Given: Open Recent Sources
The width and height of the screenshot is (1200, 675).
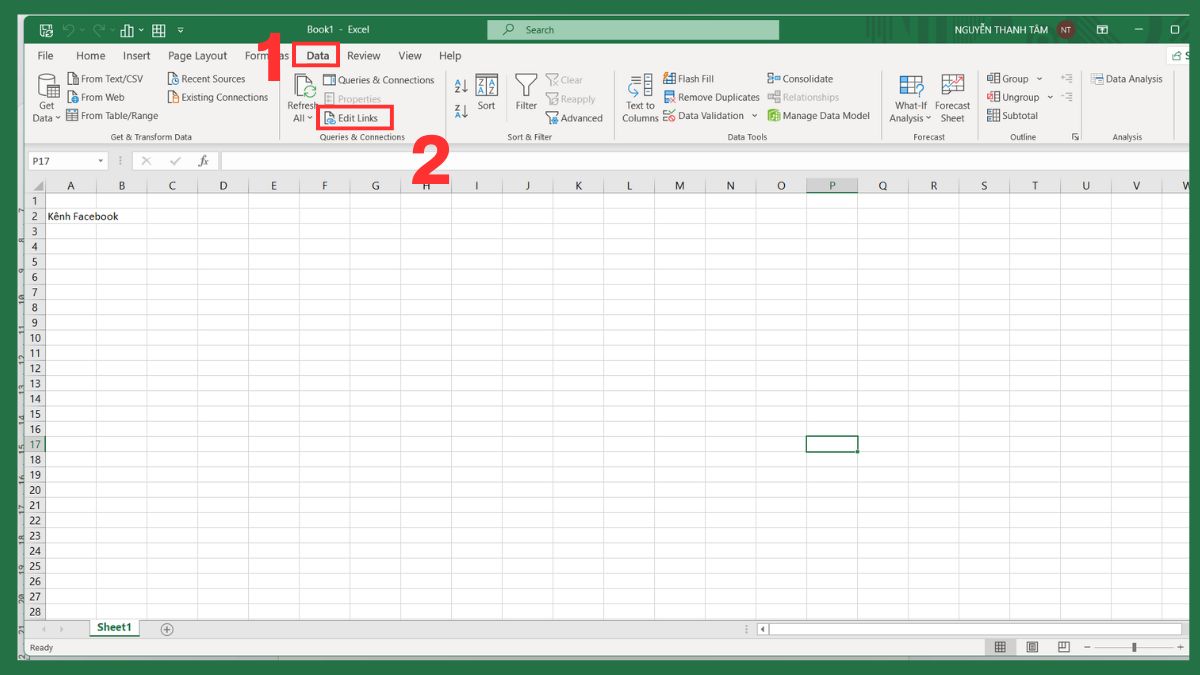Looking at the screenshot, I should tap(206, 79).
